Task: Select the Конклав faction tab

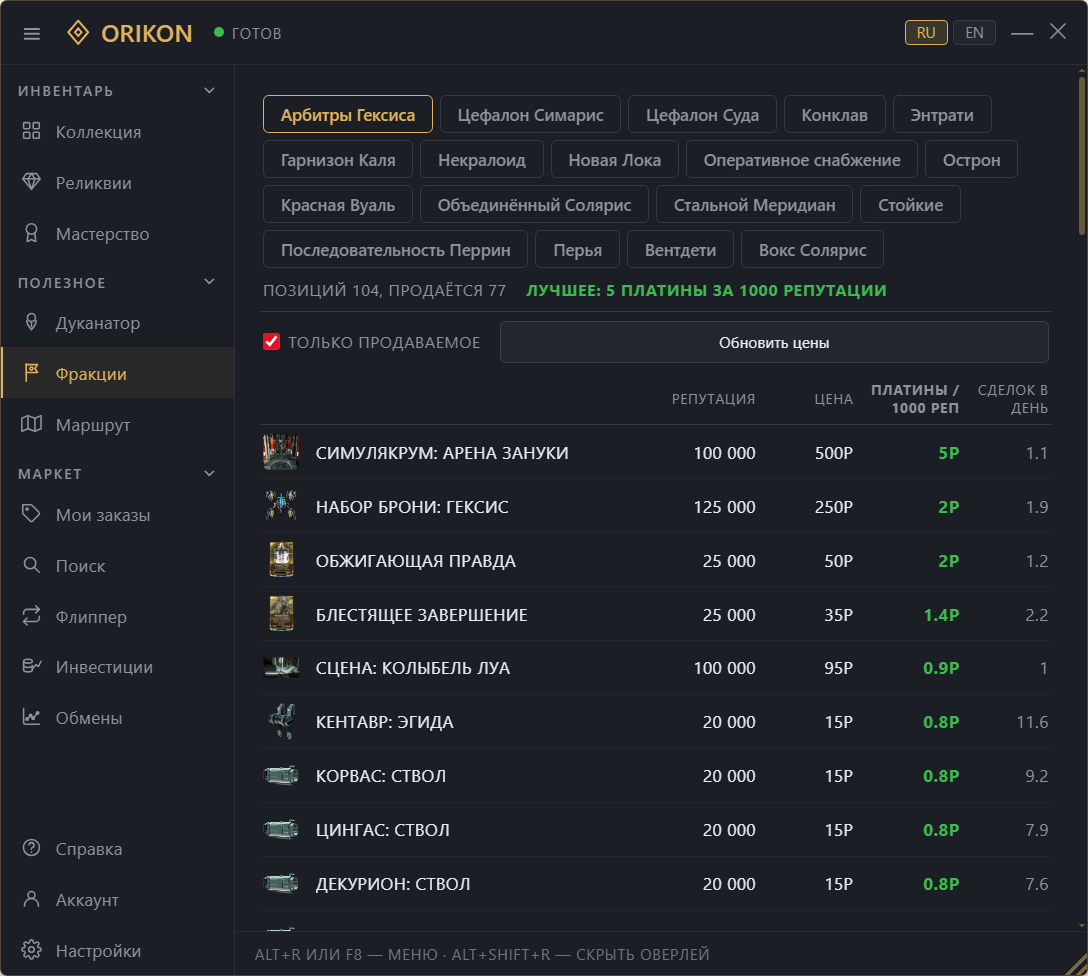Action: pos(835,114)
